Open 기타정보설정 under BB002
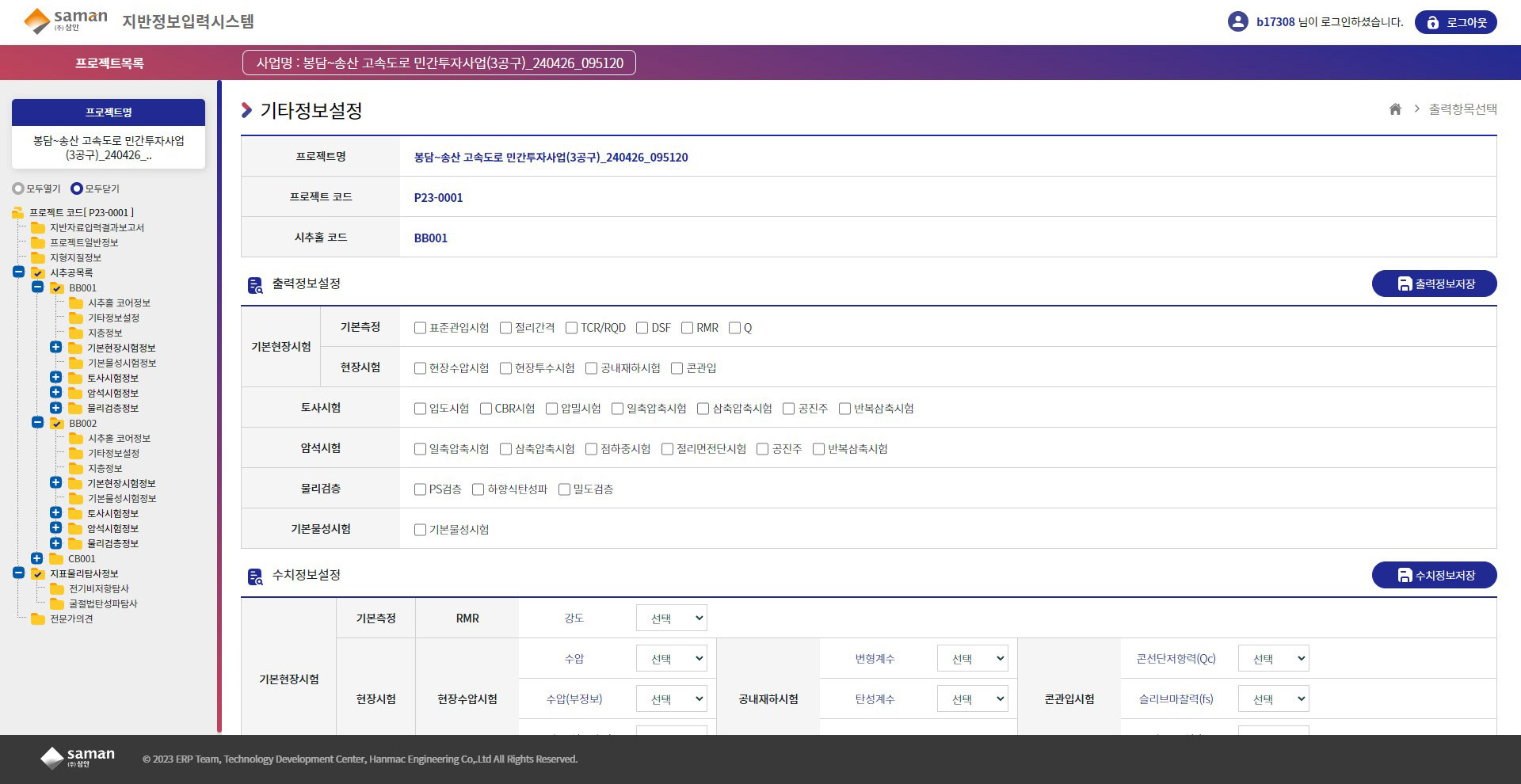 [x=113, y=454]
